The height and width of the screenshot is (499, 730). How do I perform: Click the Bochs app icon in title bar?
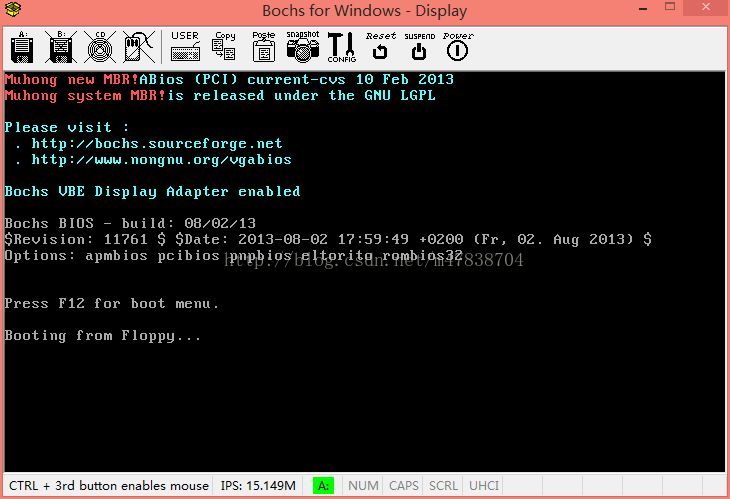(x=12, y=9)
